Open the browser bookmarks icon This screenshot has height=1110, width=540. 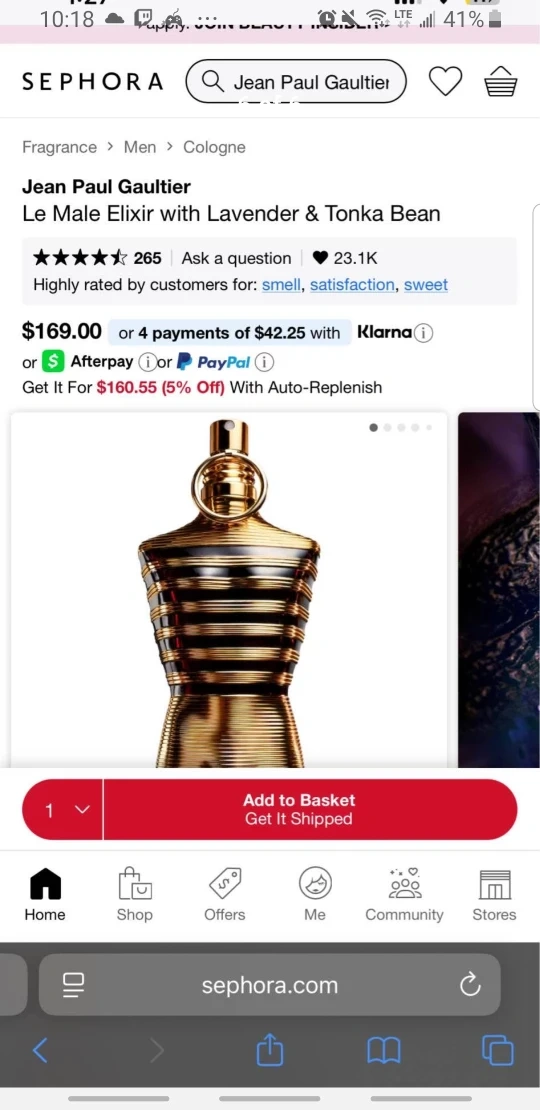tap(384, 1051)
